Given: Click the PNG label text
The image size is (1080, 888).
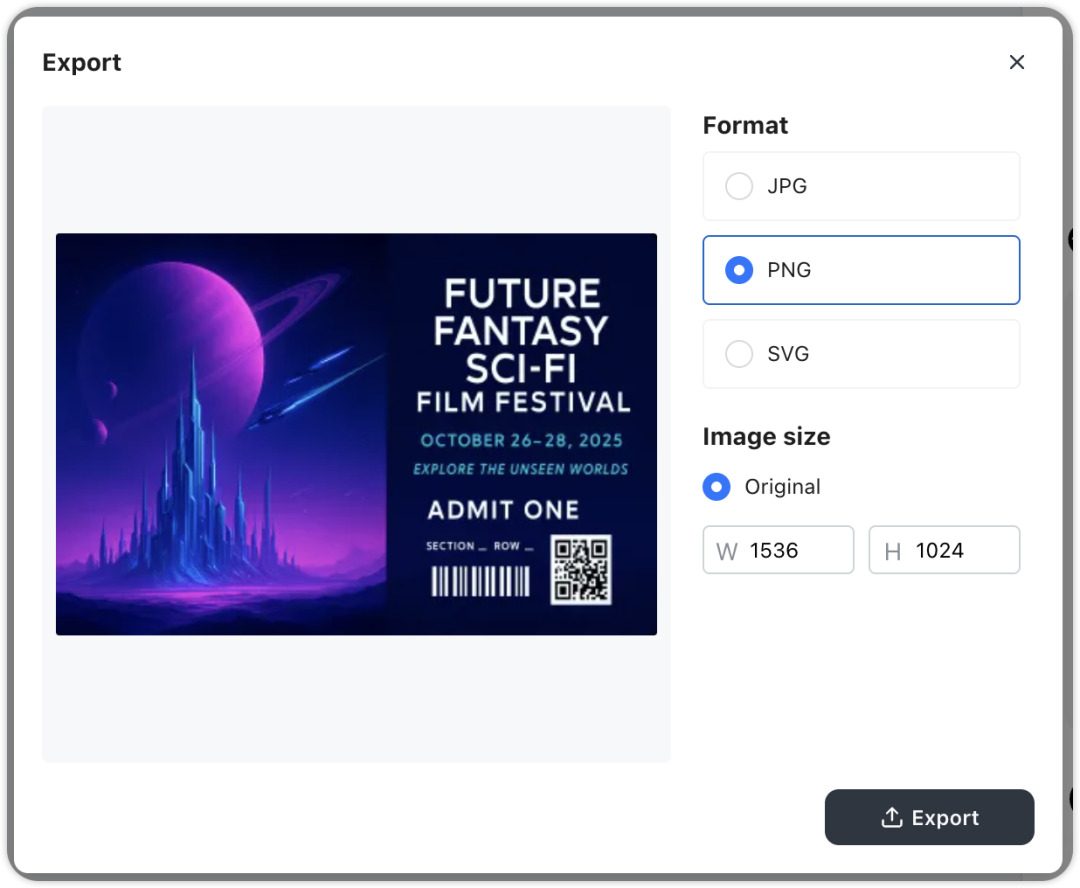Looking at the screenshot, I should point(789,270).
